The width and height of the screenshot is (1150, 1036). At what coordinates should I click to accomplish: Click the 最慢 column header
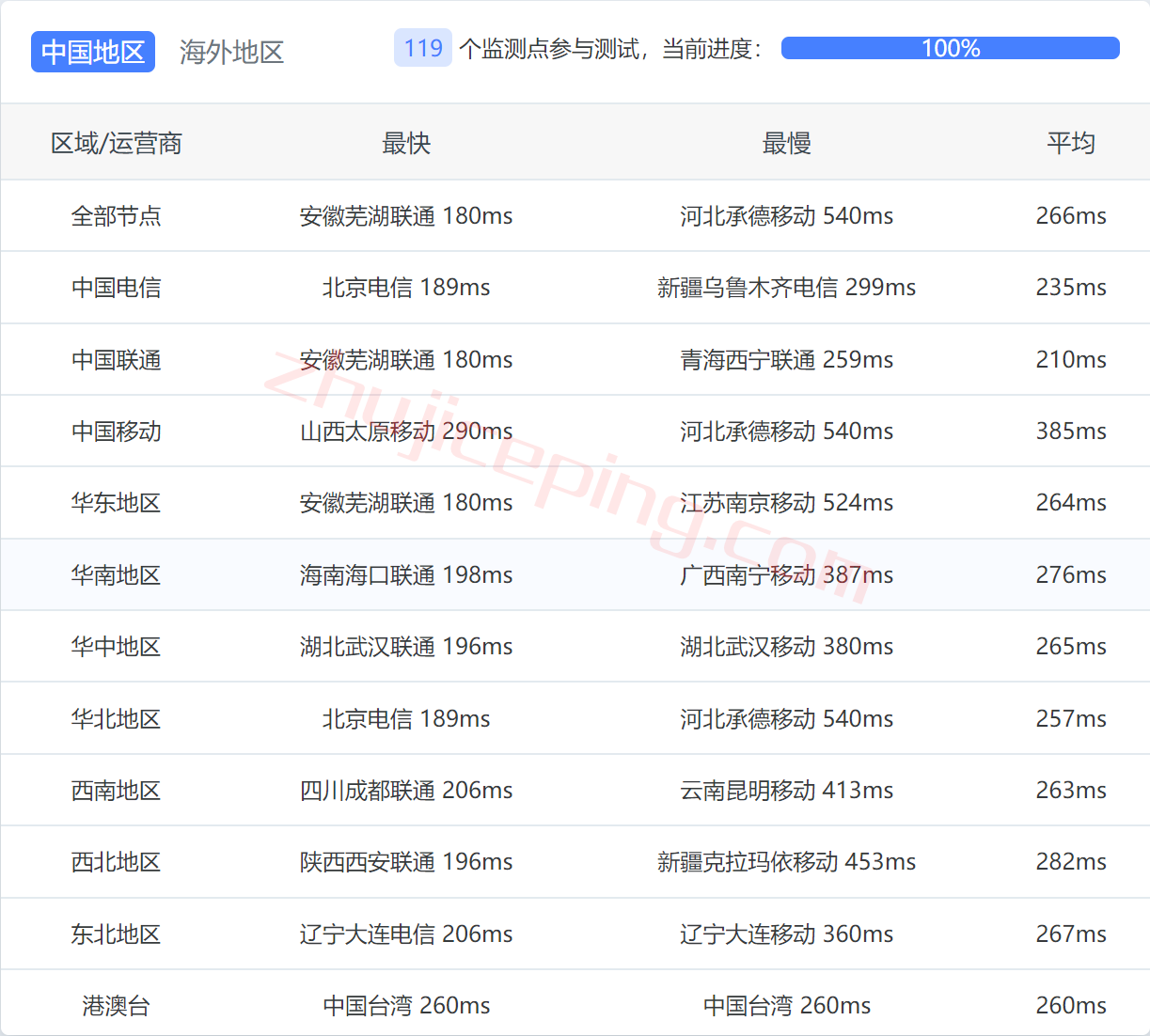click(x=787, y=143)
